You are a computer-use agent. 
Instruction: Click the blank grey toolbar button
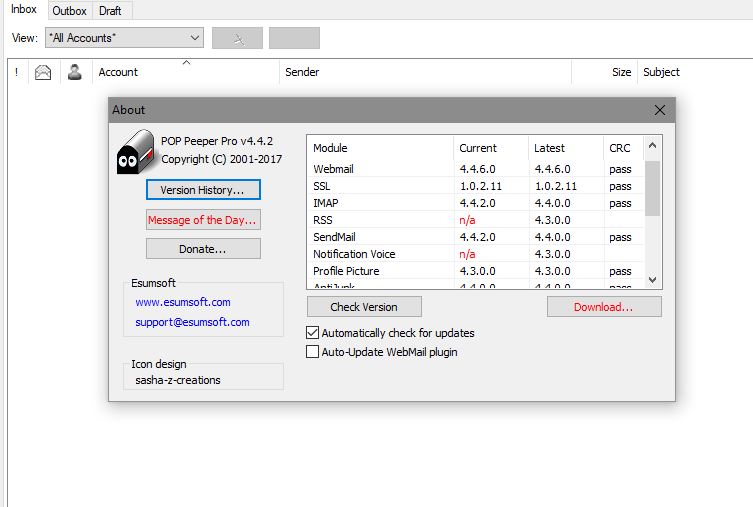pos(294,38)
